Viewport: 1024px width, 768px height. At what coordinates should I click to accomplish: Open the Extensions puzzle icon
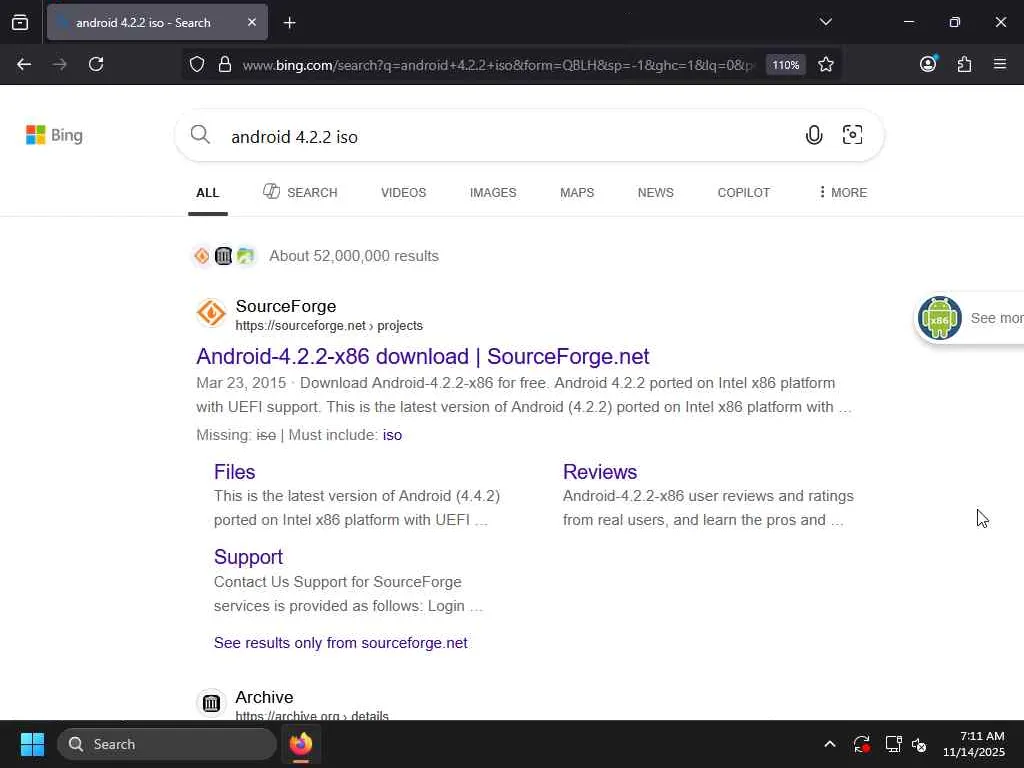coord(964,64)
